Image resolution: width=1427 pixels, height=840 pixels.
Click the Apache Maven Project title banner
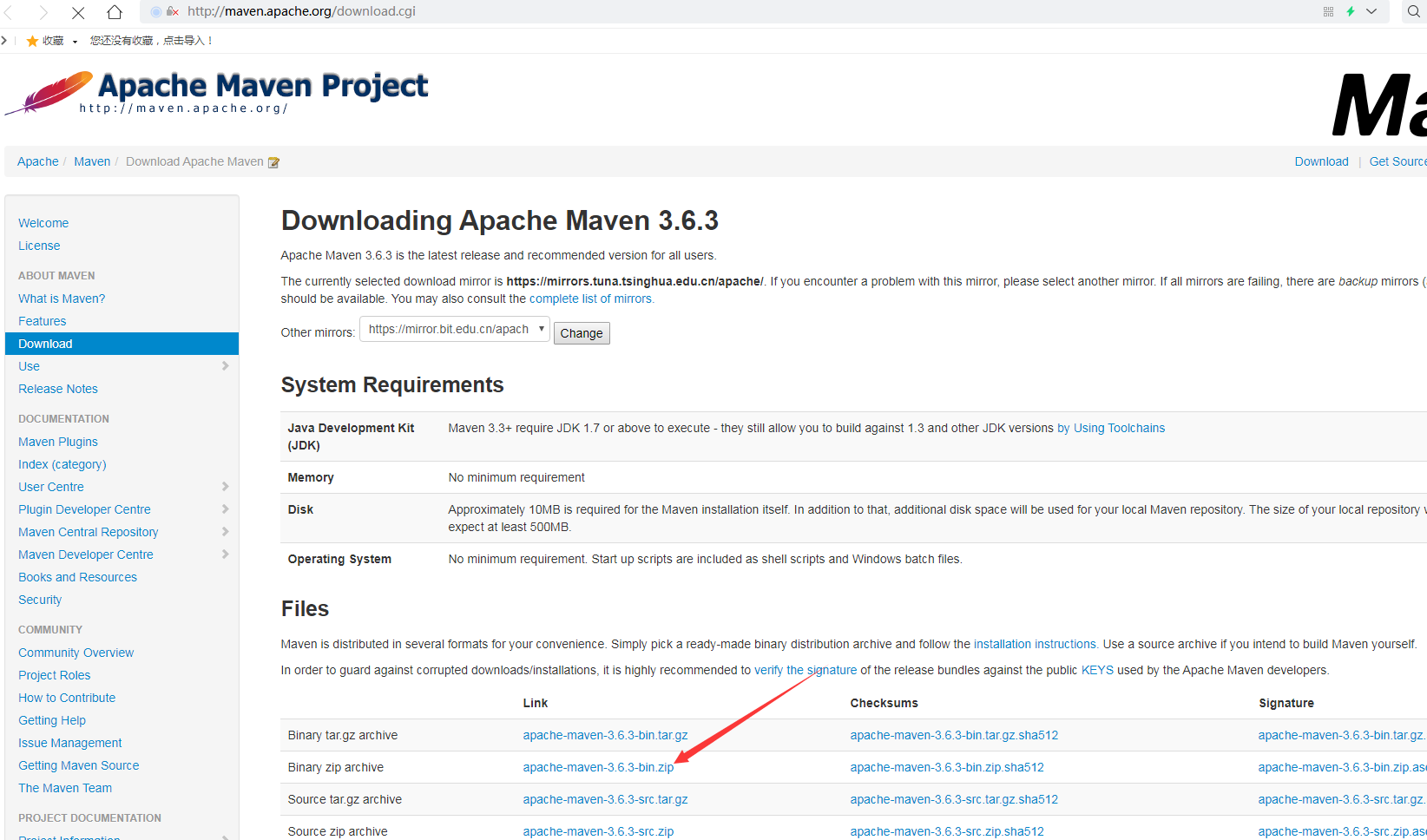263,86
